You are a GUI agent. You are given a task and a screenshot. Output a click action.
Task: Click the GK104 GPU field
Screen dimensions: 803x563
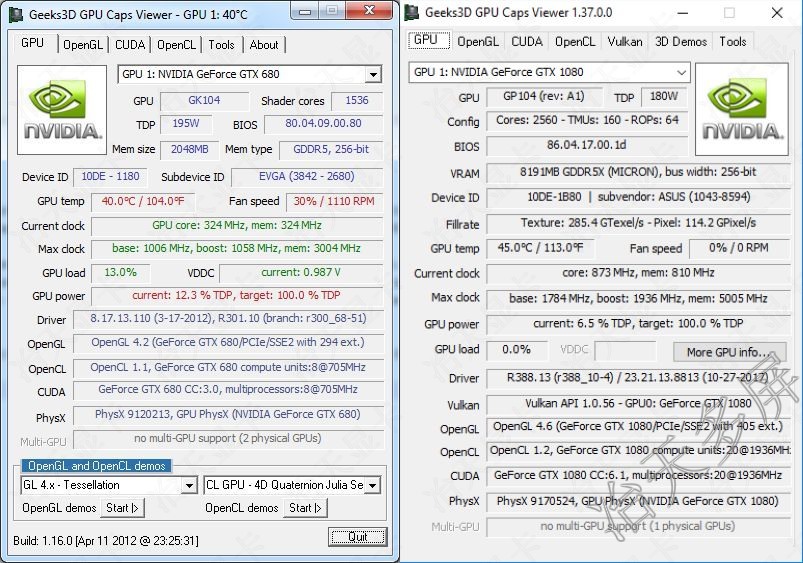pyautogui.click(x=204, y=101)
